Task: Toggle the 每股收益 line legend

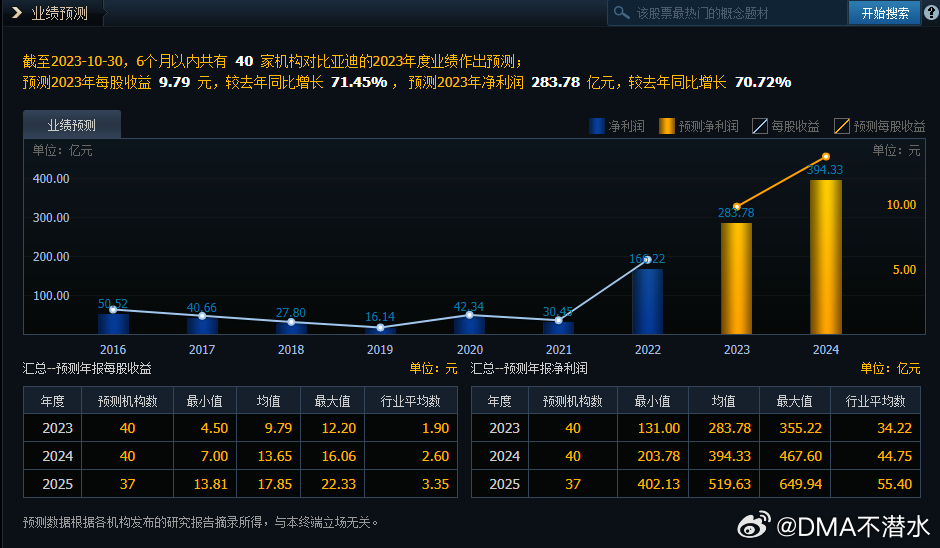Action: click(x=785, y=126)
